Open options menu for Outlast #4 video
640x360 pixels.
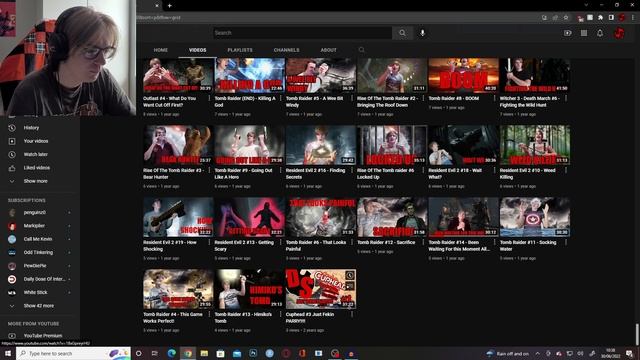point(209,98)
